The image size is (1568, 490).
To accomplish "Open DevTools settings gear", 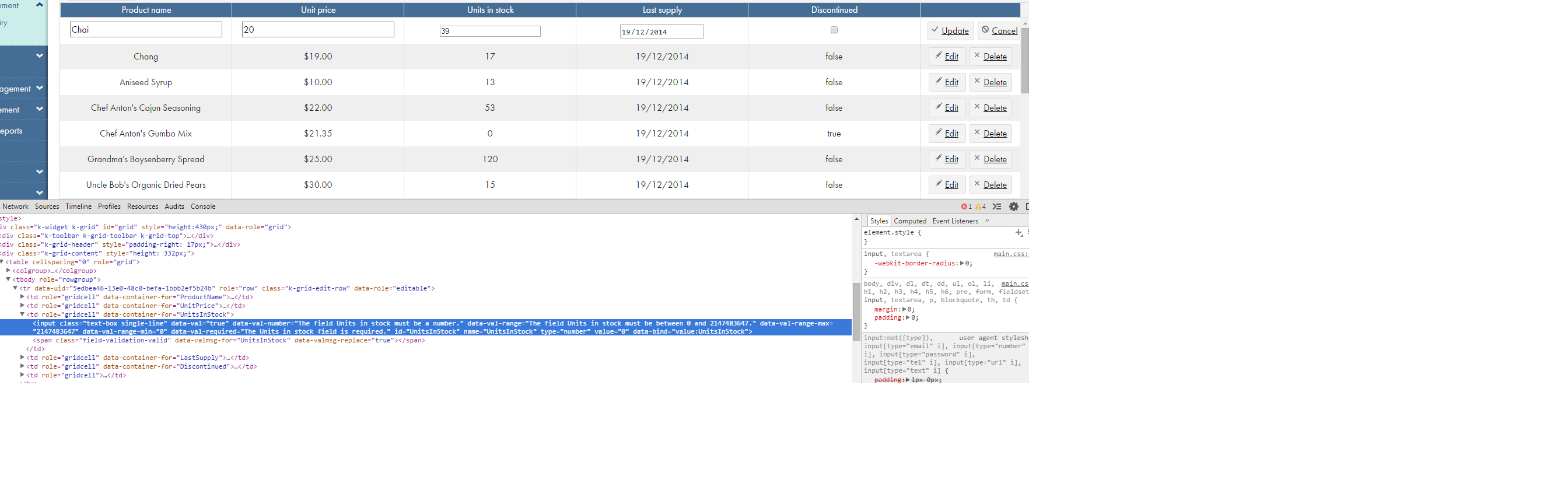I will [x=1013, y=207].
